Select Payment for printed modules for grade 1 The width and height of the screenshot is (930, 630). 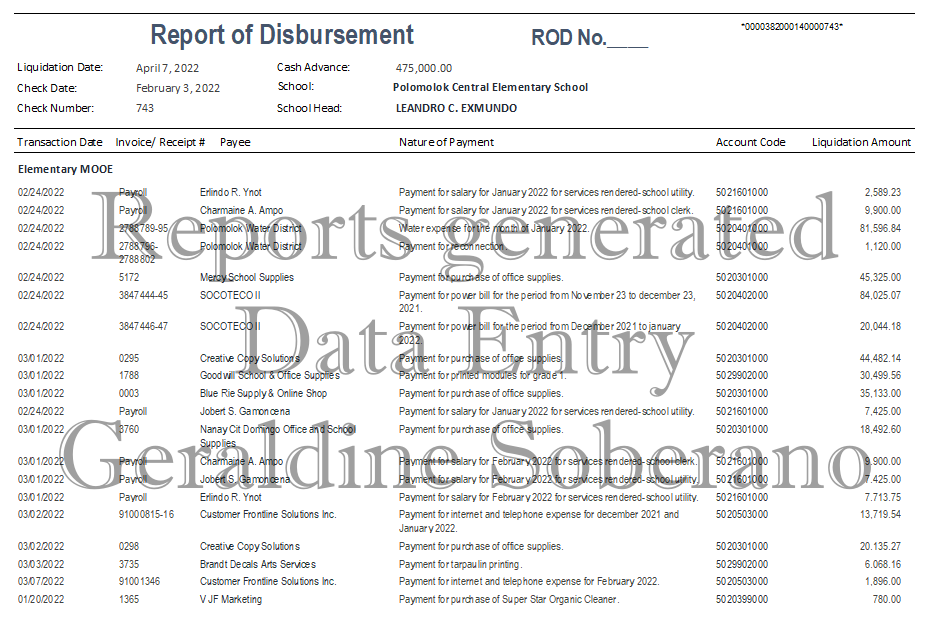[x=483, y=376]
